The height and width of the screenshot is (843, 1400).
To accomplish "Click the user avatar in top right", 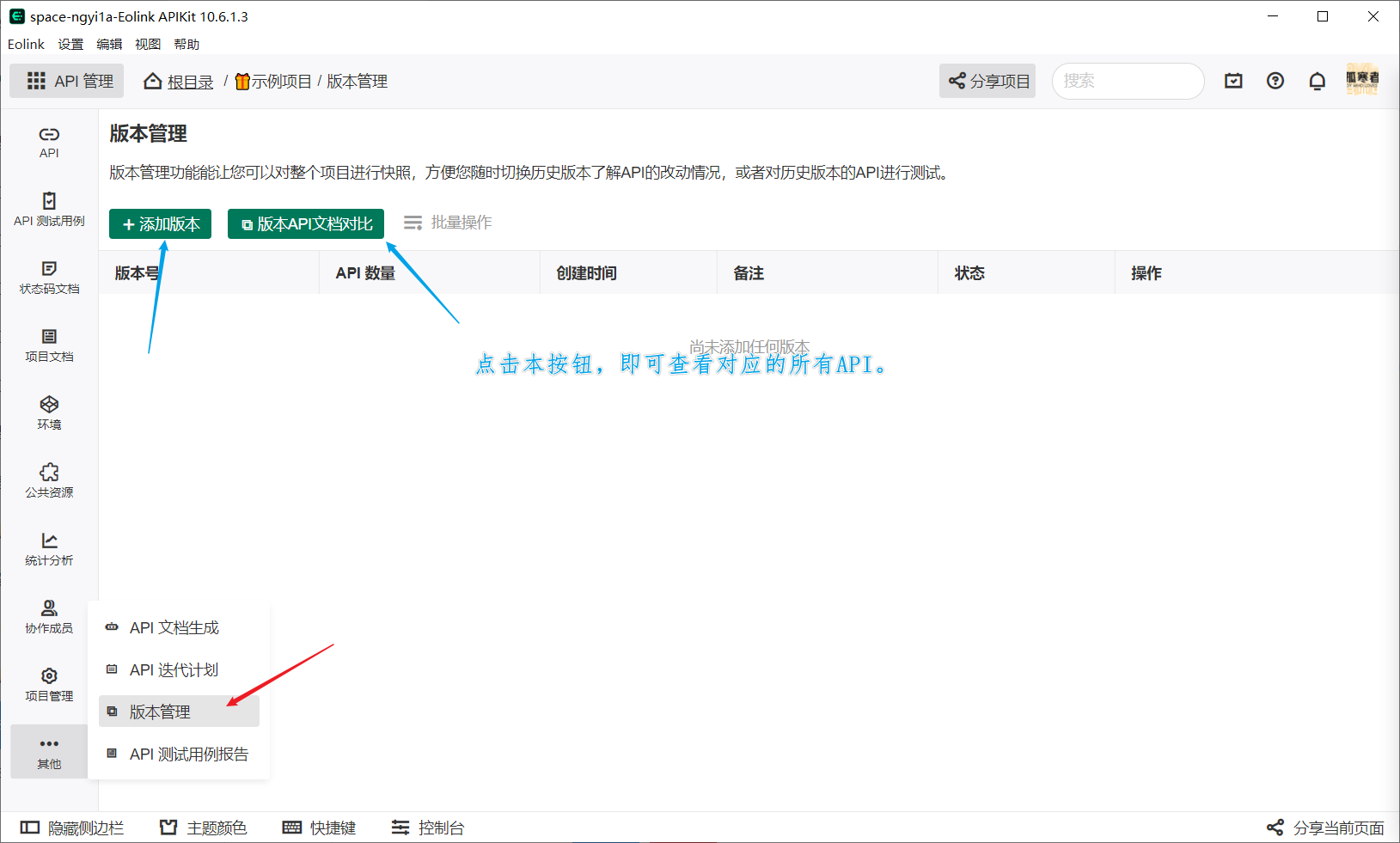I will tap(1361, 81).
